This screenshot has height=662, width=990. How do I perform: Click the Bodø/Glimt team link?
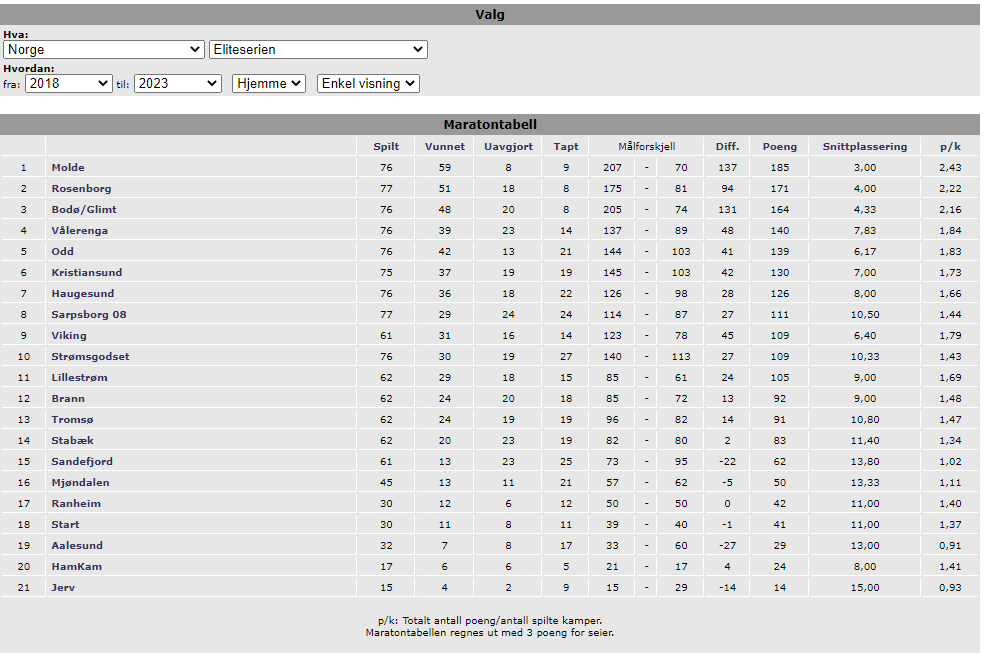point(84,209)
